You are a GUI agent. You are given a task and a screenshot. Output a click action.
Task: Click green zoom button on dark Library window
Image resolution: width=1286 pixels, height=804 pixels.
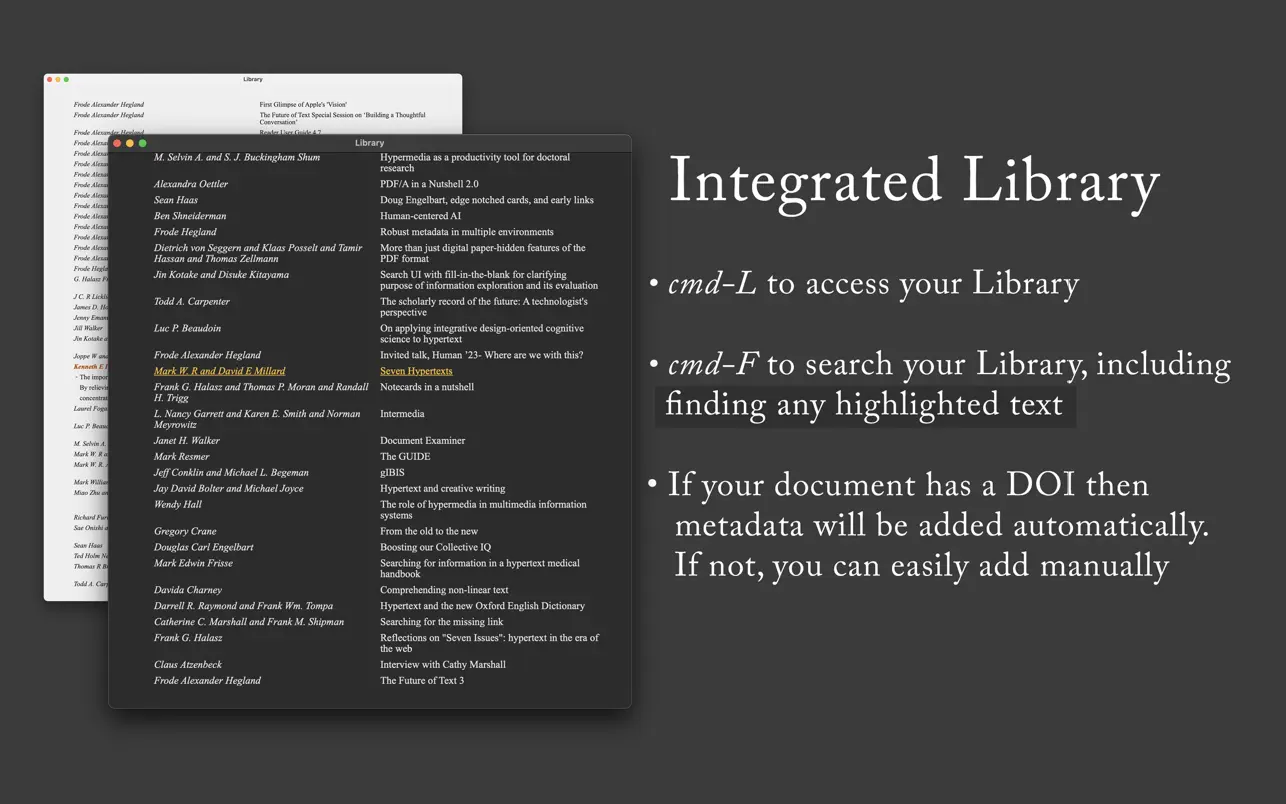143,143
